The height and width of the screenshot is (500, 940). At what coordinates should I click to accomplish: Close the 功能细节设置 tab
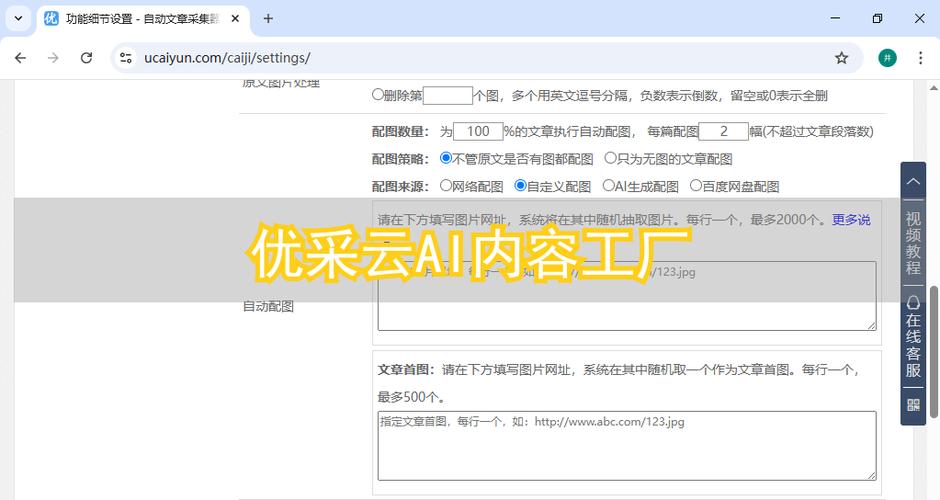coord(236,19)
